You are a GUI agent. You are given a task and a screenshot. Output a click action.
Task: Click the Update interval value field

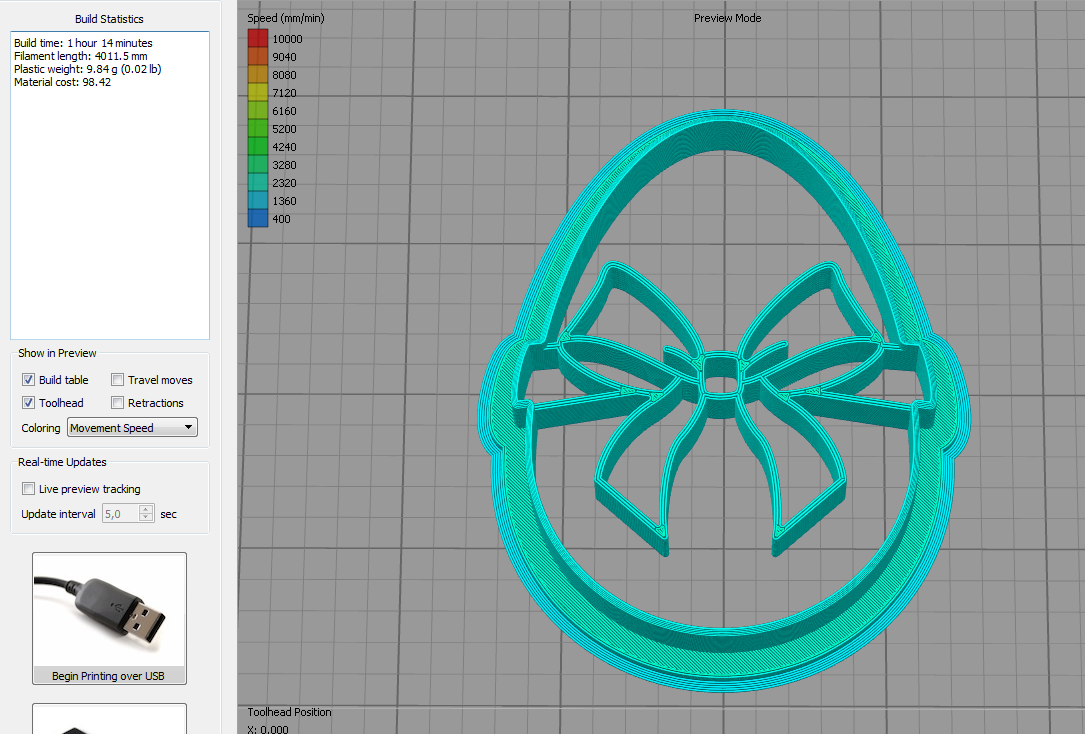coord(120,514)
